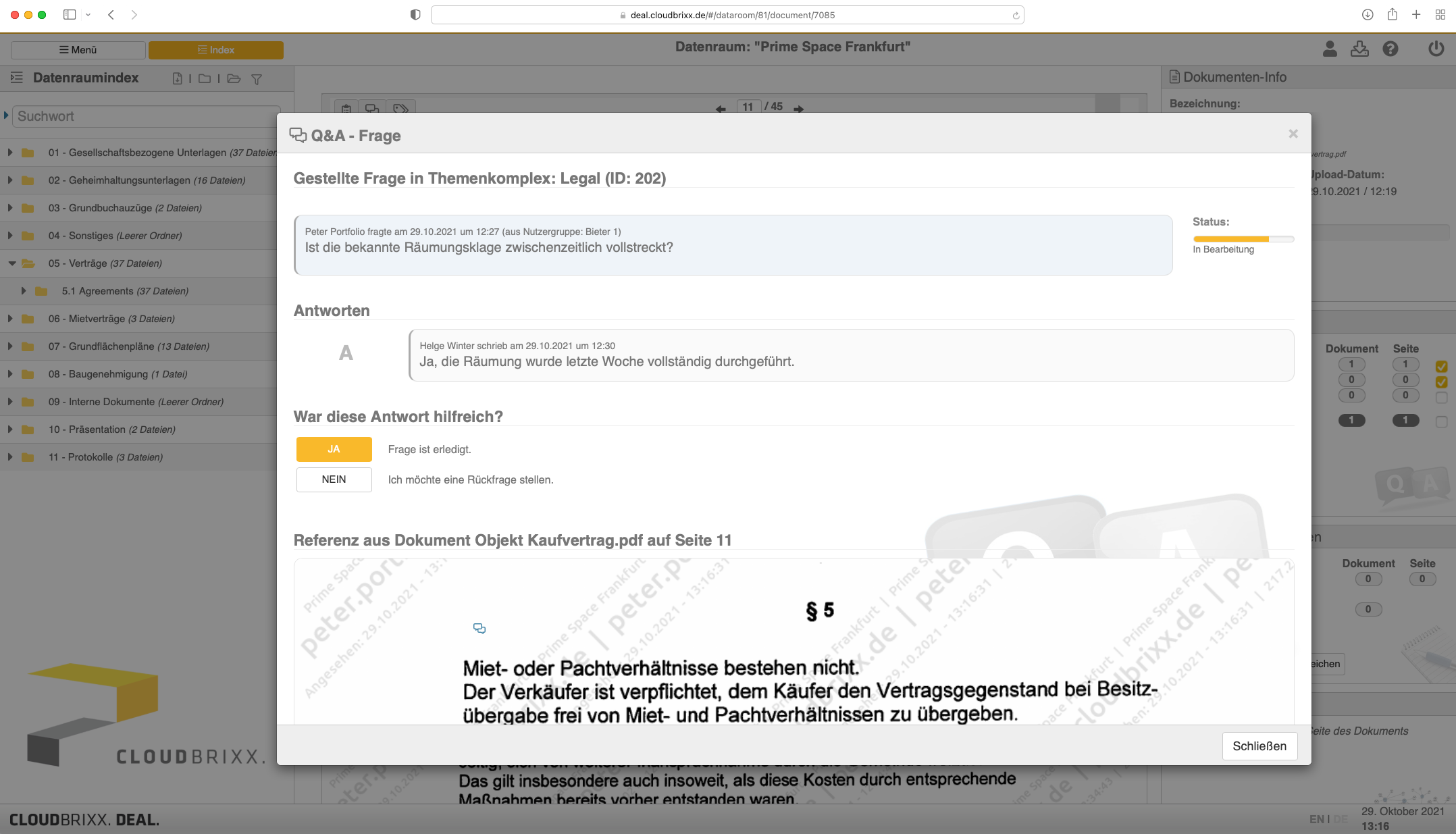Click Safari tab overview icon
This screenshot has height=834, width=1456.
pyautogui.click(x=1440, y=14)
